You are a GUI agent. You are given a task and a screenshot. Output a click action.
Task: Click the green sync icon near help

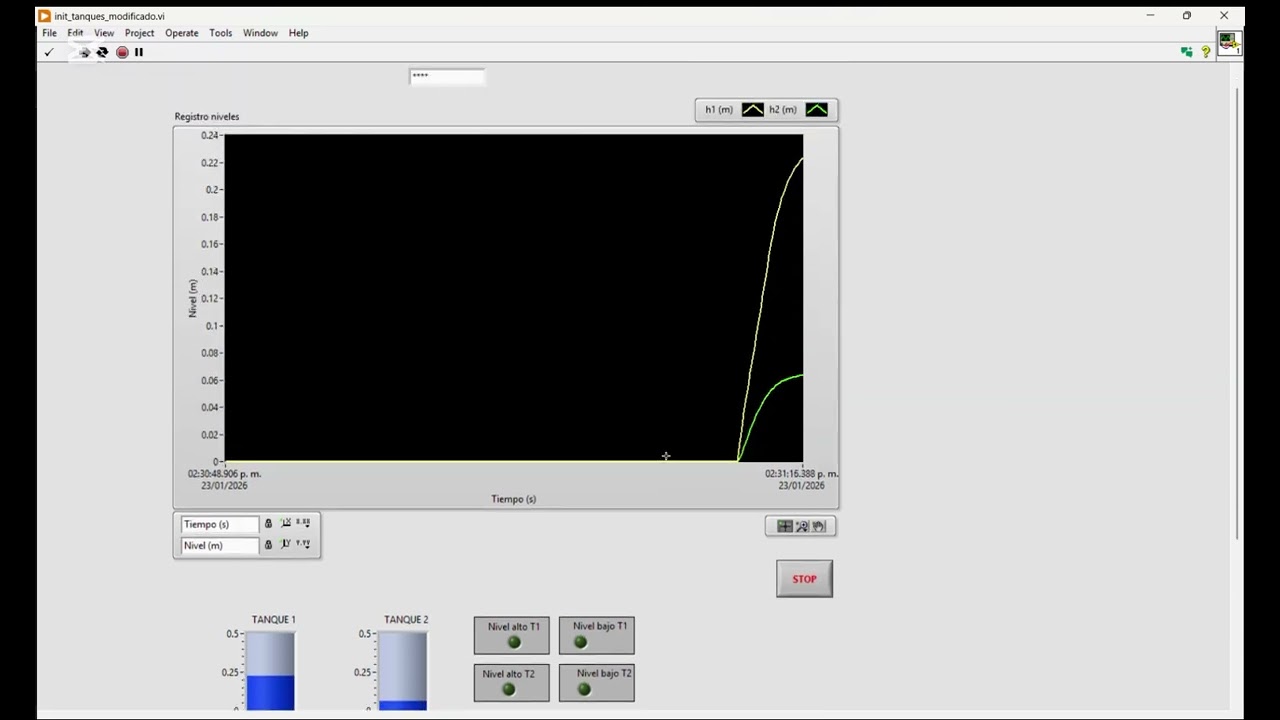click(1187, 52)
